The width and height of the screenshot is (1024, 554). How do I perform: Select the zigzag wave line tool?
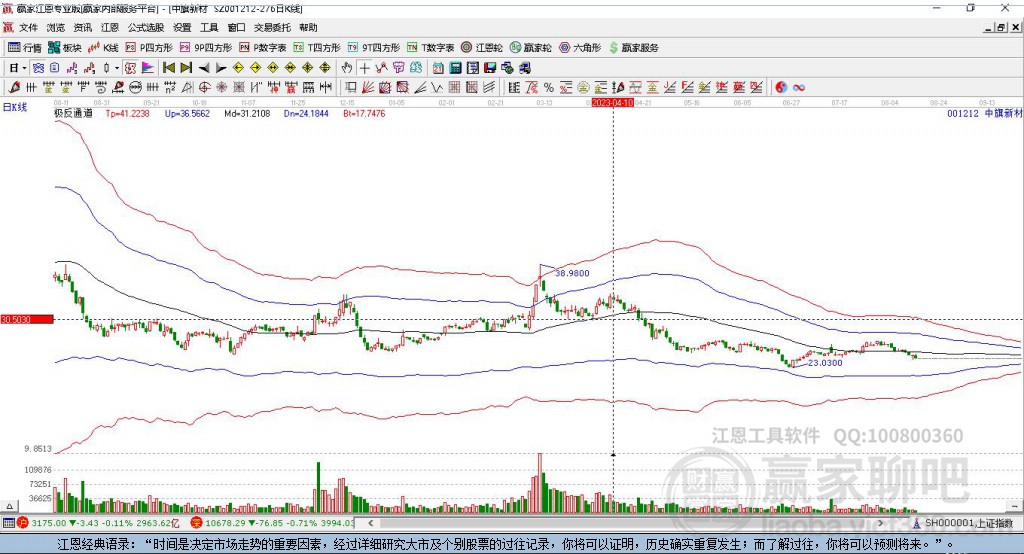point(438,87)
